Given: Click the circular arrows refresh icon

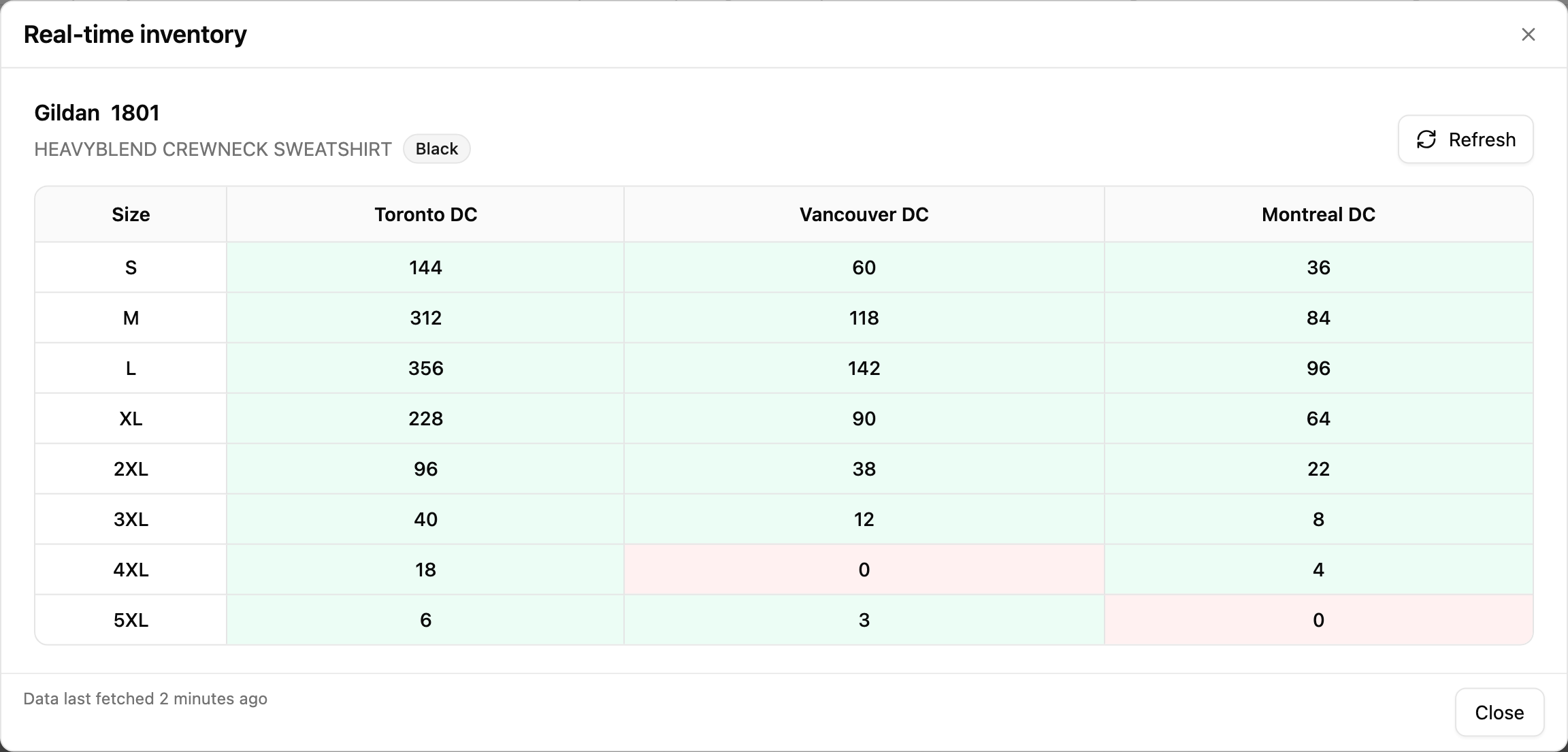Looking at the screenshot, I should [1426, 140].
